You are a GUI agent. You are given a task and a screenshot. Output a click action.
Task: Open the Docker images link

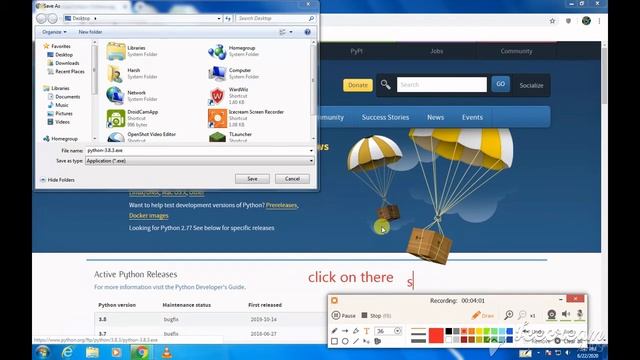(149, 216)
